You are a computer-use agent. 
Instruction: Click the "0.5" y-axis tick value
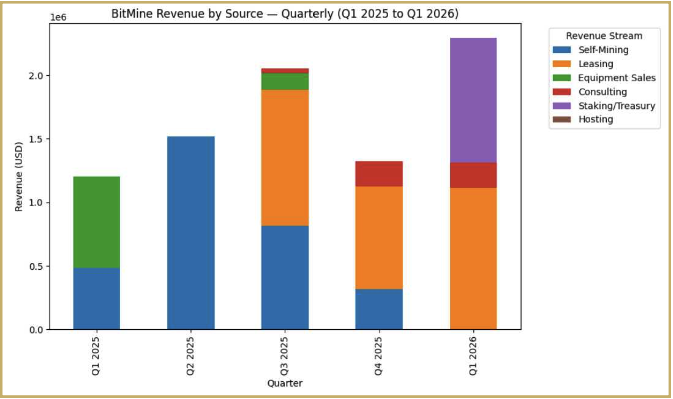[36, 266]
